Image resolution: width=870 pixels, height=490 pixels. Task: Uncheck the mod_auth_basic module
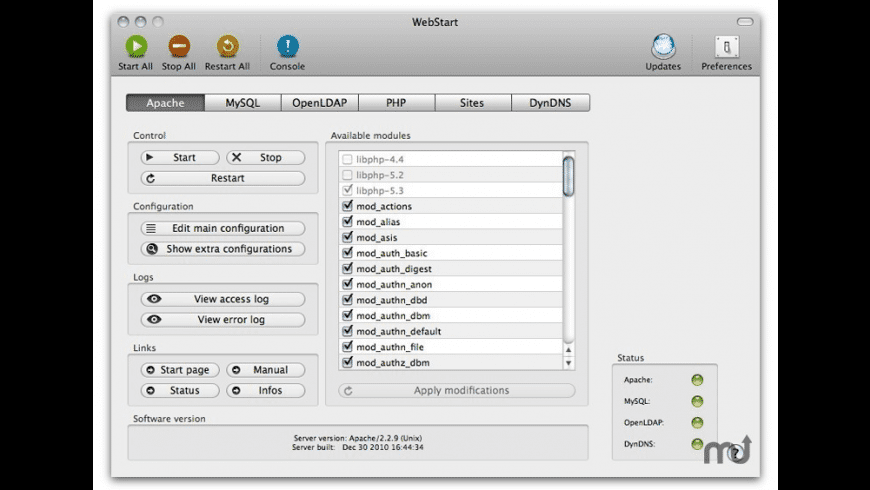pyautogui.click(x=347, y=252)
